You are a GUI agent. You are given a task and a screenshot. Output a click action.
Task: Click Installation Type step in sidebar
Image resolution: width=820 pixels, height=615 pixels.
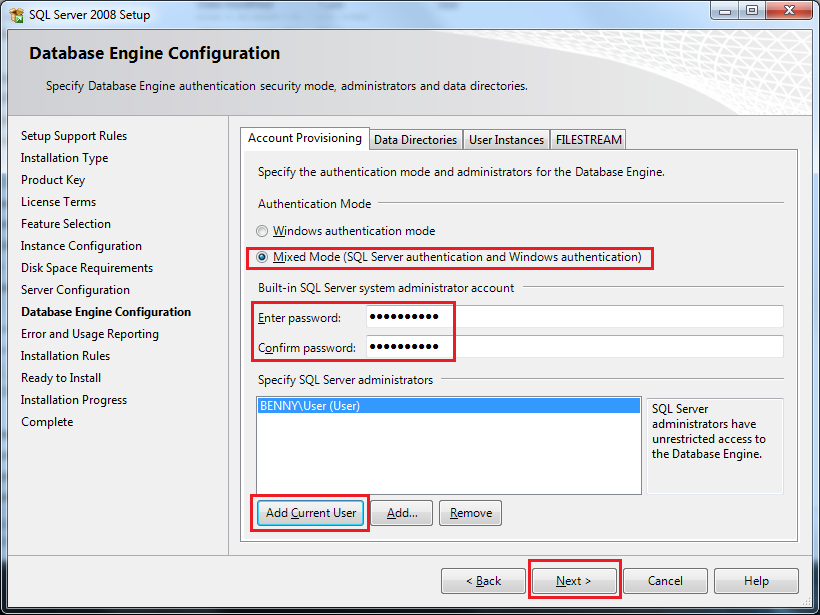tap(64, 158)
